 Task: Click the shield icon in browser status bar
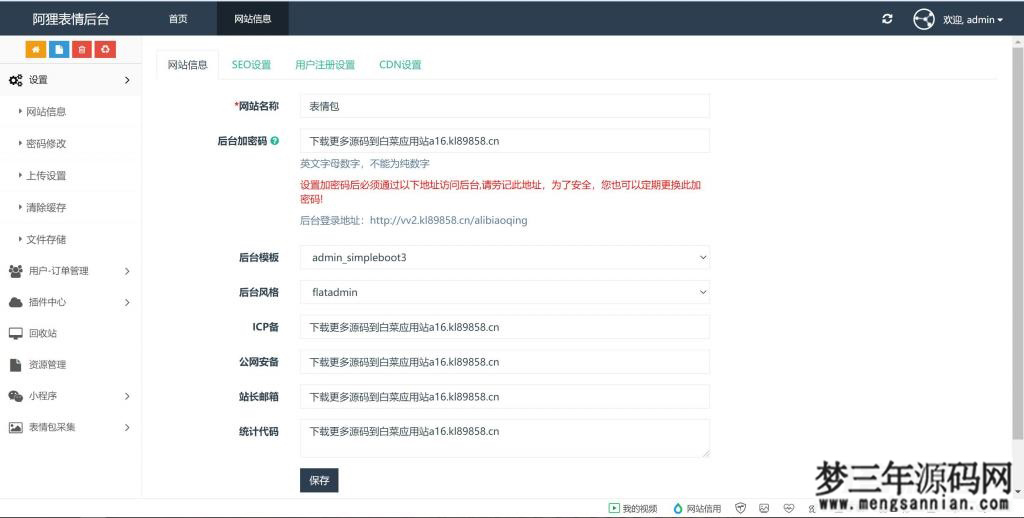[740, 508]
